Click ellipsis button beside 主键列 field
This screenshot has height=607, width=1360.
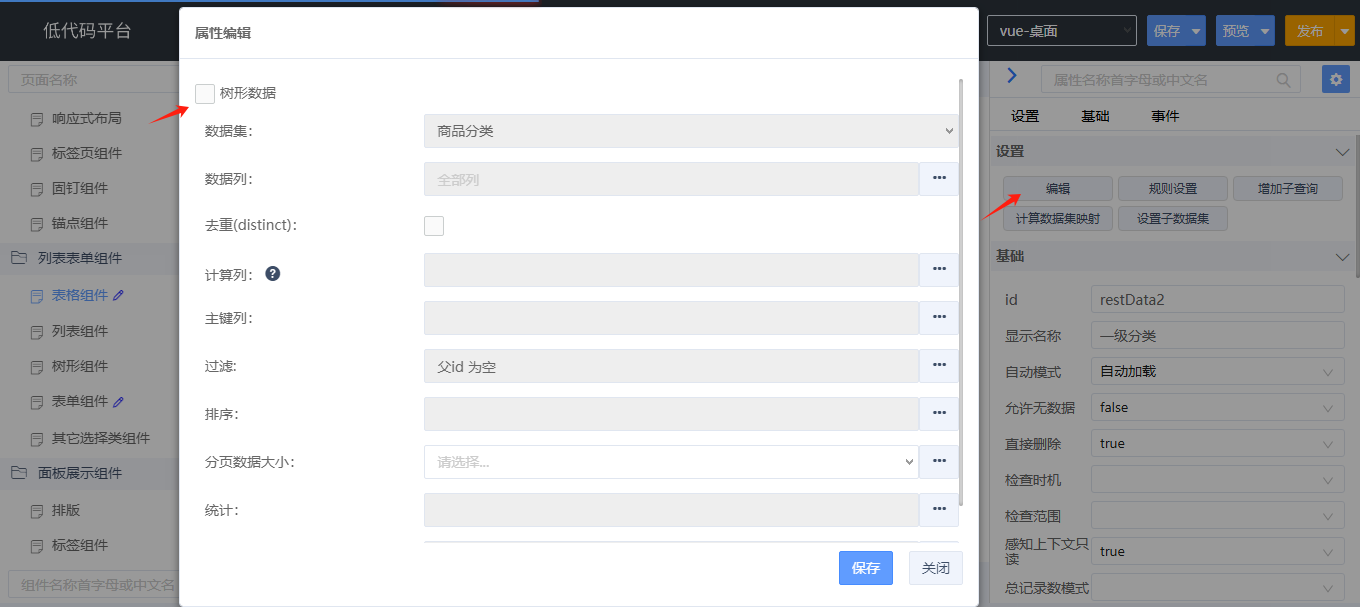pyautogui.click(x=939, y=318)
